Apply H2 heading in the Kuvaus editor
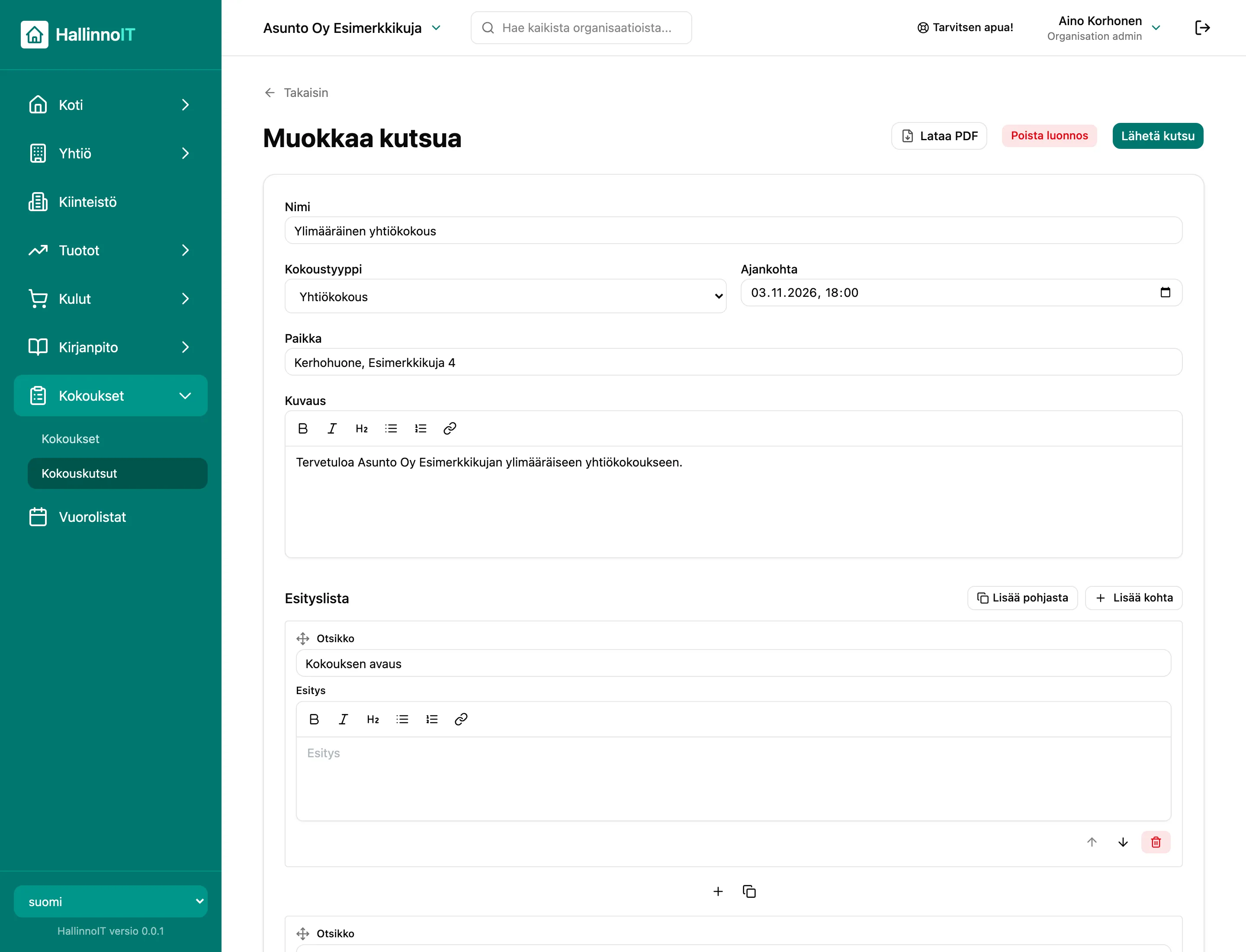This screenshot has height=952, width=1246. [x=362, y=428]
